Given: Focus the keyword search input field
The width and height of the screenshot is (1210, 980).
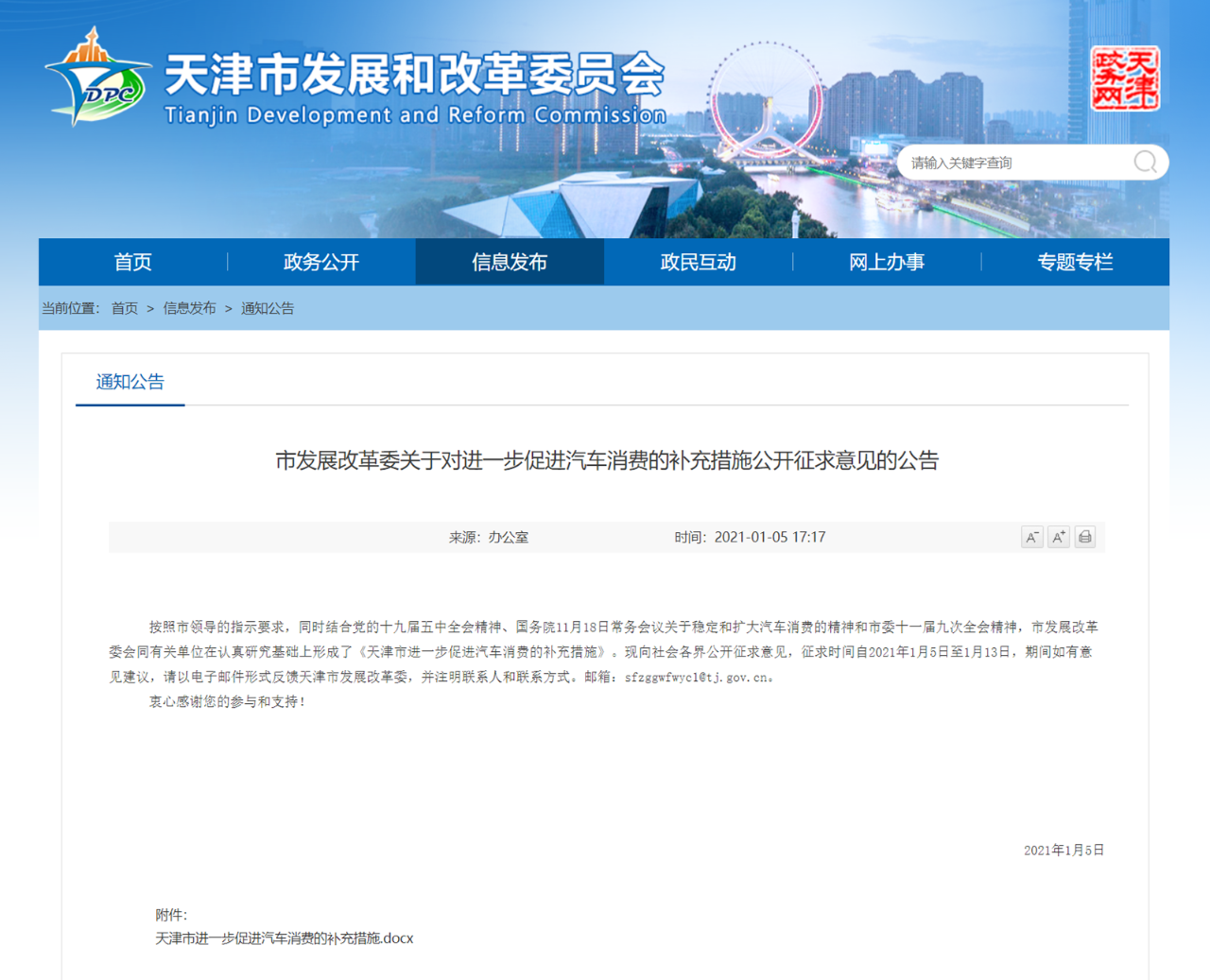Looking at the screenshot, I should click(x=1016, y=163).
